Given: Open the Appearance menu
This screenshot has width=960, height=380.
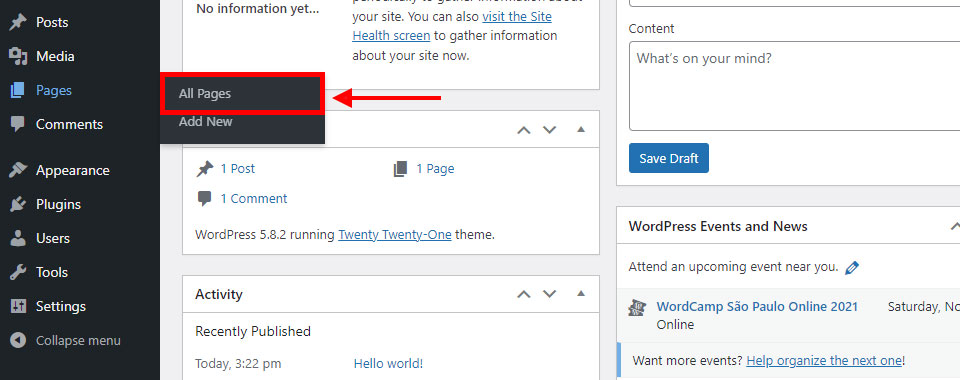Looking at the screenshot, I should click(73, 170).
